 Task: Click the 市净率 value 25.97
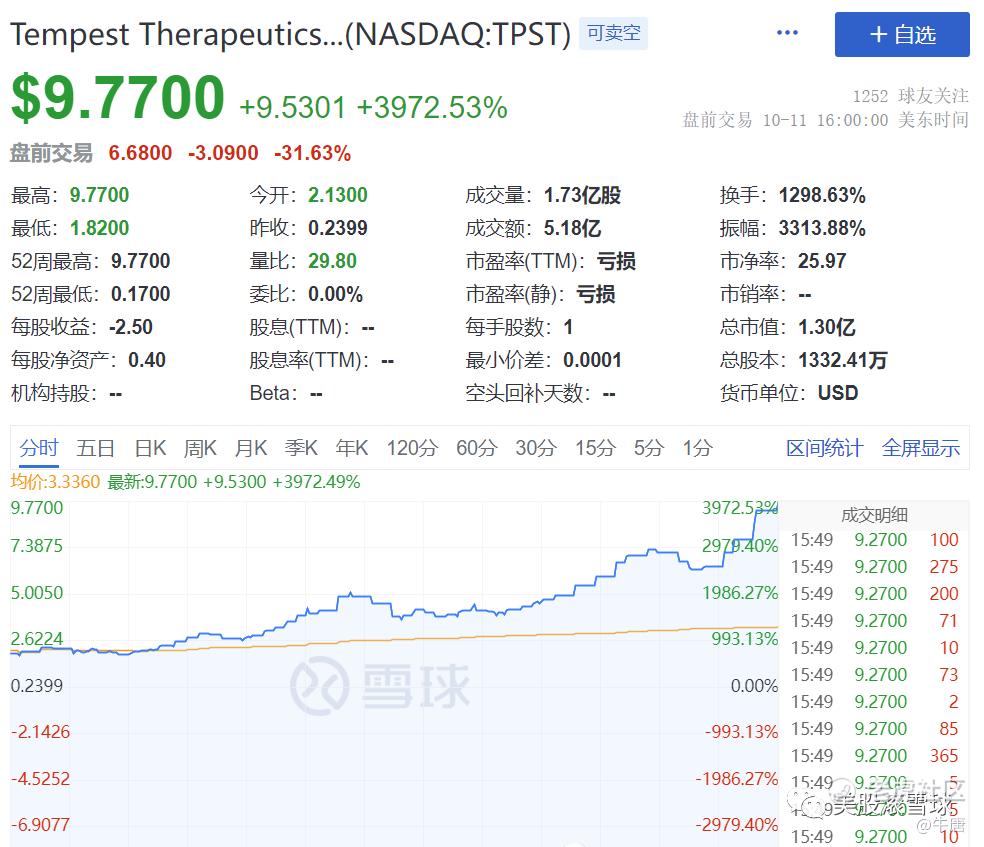[x=822, y=261]
